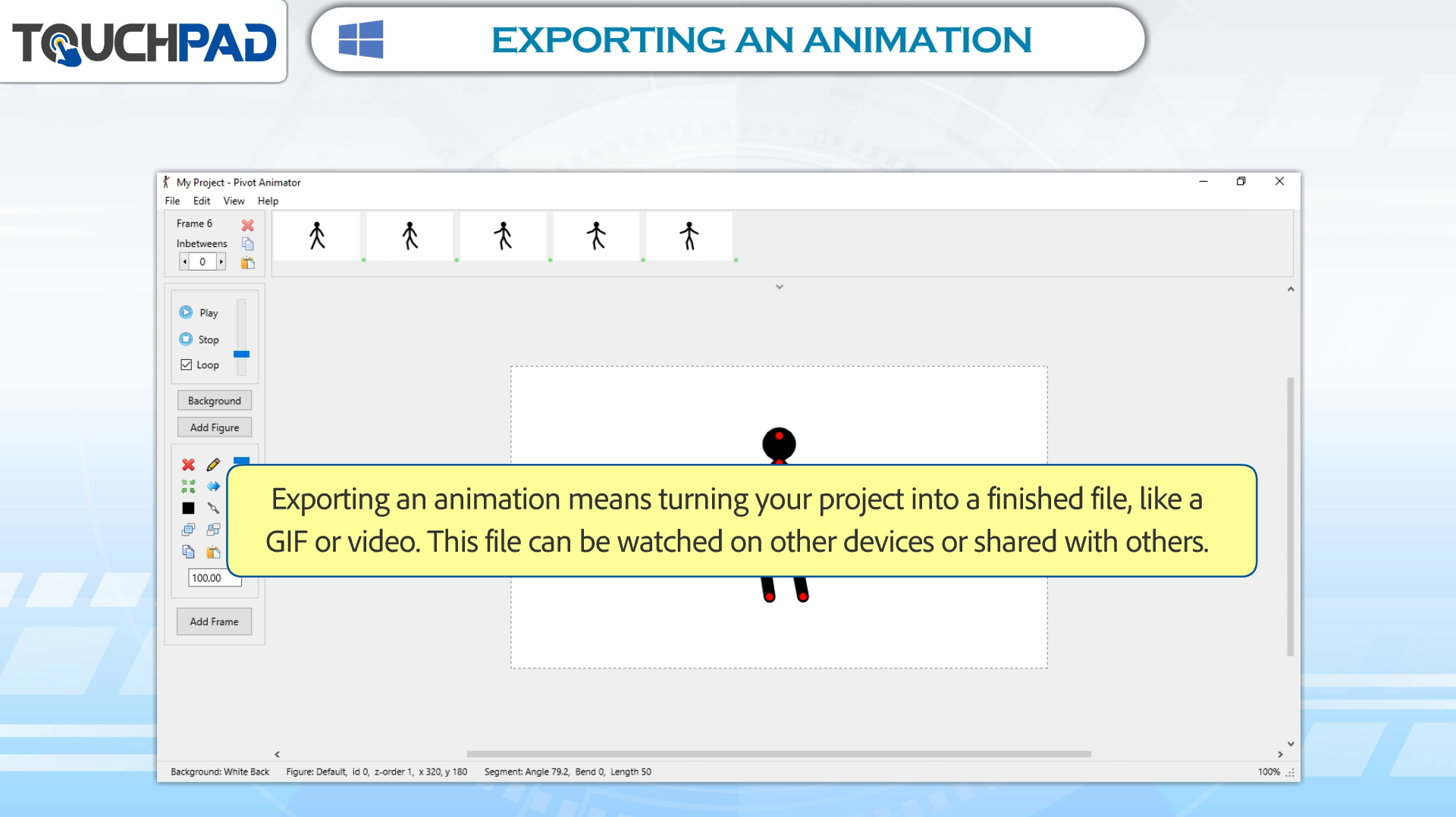1456x817 pixels.
Task: Minimize the Pivot Animator window
Action: pyautogui.click(x=1203, y=181)
